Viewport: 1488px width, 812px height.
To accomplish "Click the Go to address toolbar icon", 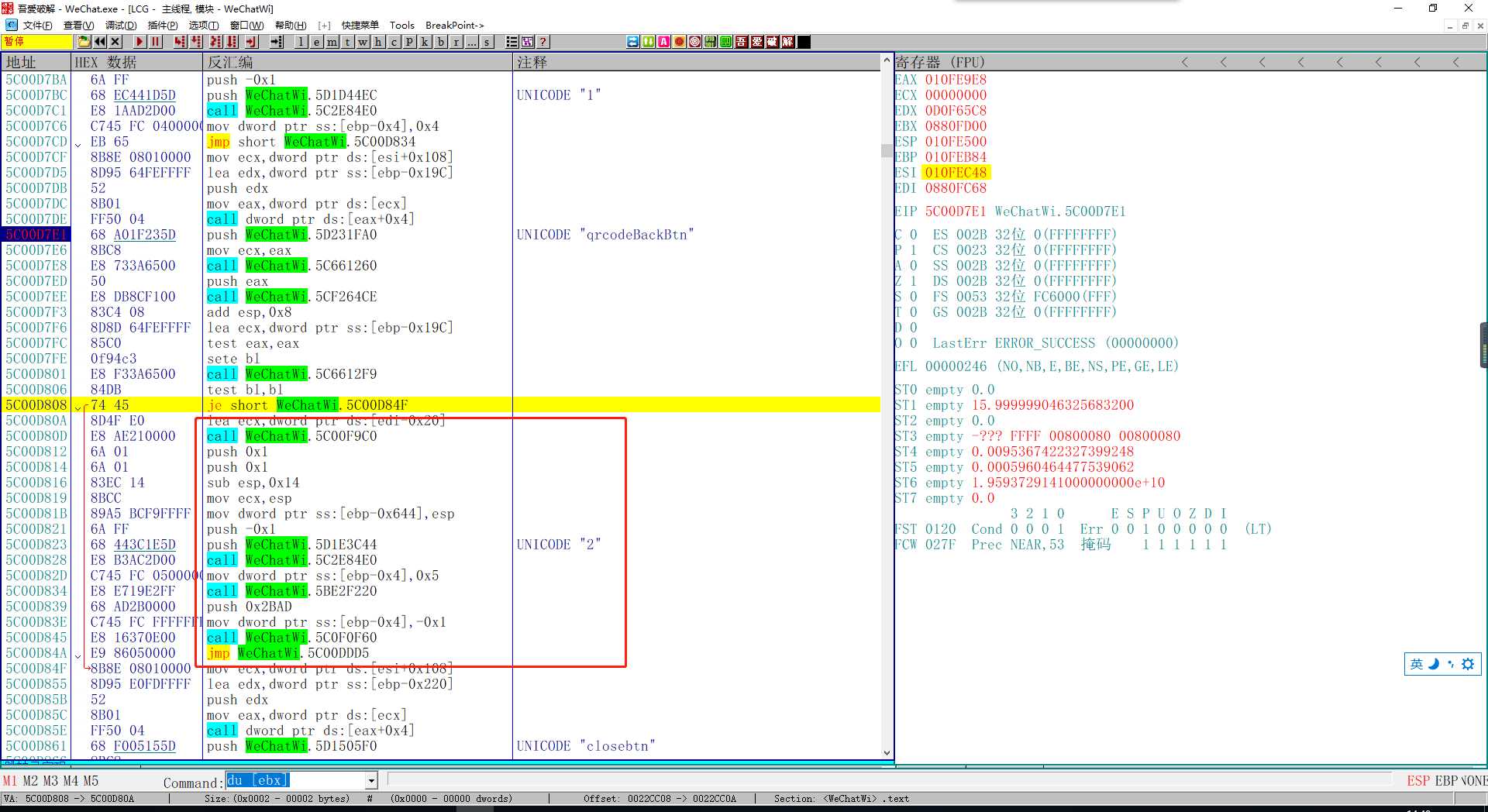I will [277, 42].
